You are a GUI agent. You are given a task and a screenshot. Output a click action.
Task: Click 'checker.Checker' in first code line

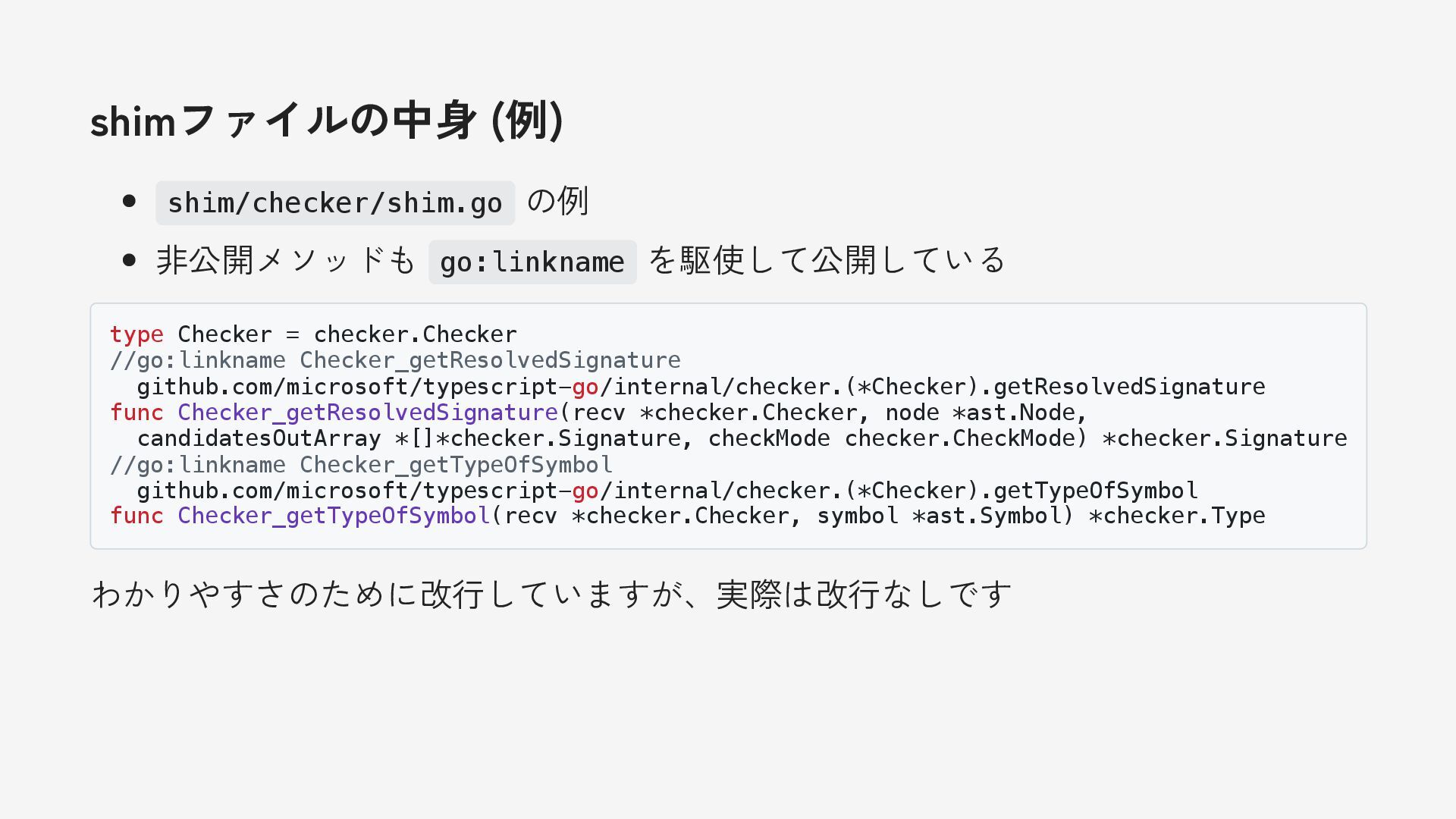(x=415, y=334)
